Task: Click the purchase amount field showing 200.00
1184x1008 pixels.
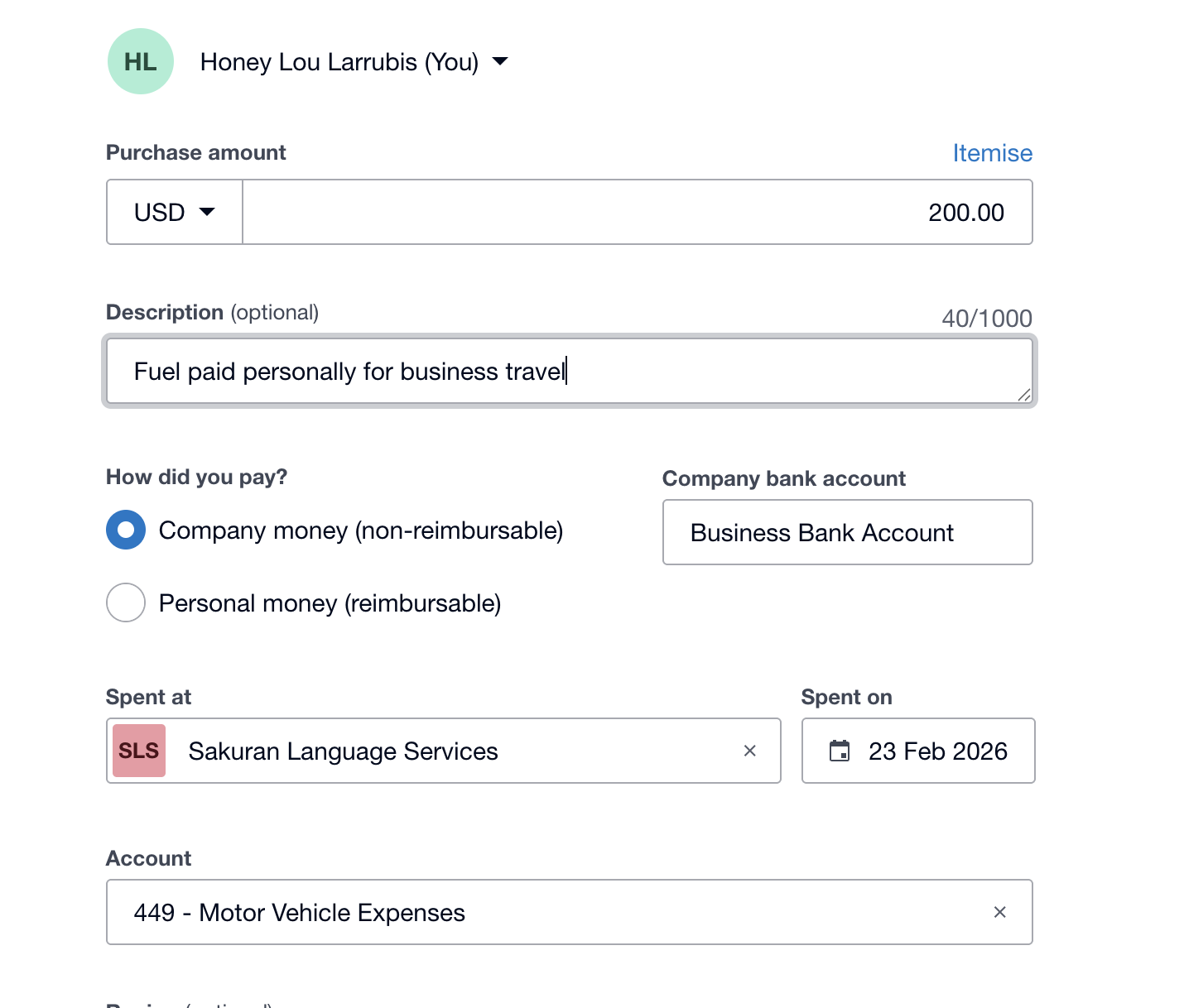Action: click(638, 212)
